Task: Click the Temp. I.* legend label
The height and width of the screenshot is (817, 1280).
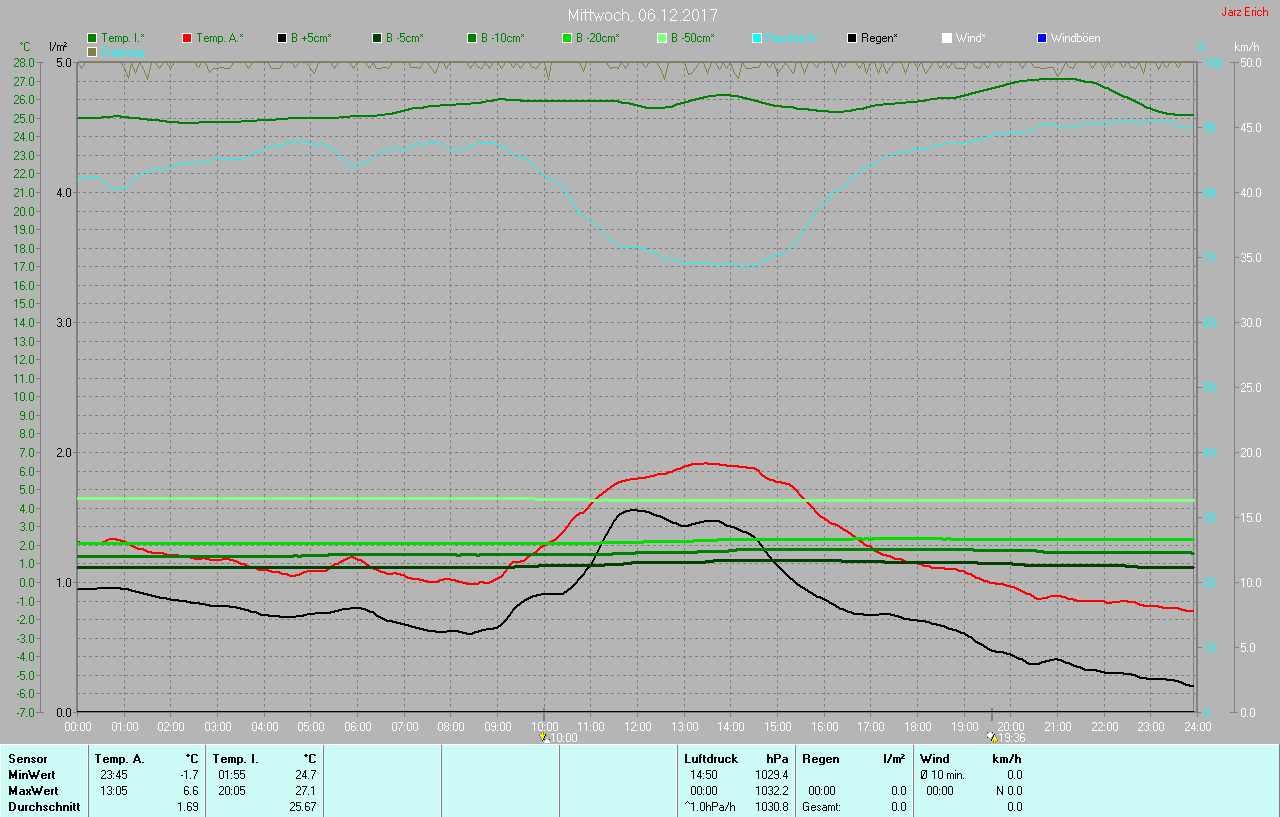Action: (123, 38)
